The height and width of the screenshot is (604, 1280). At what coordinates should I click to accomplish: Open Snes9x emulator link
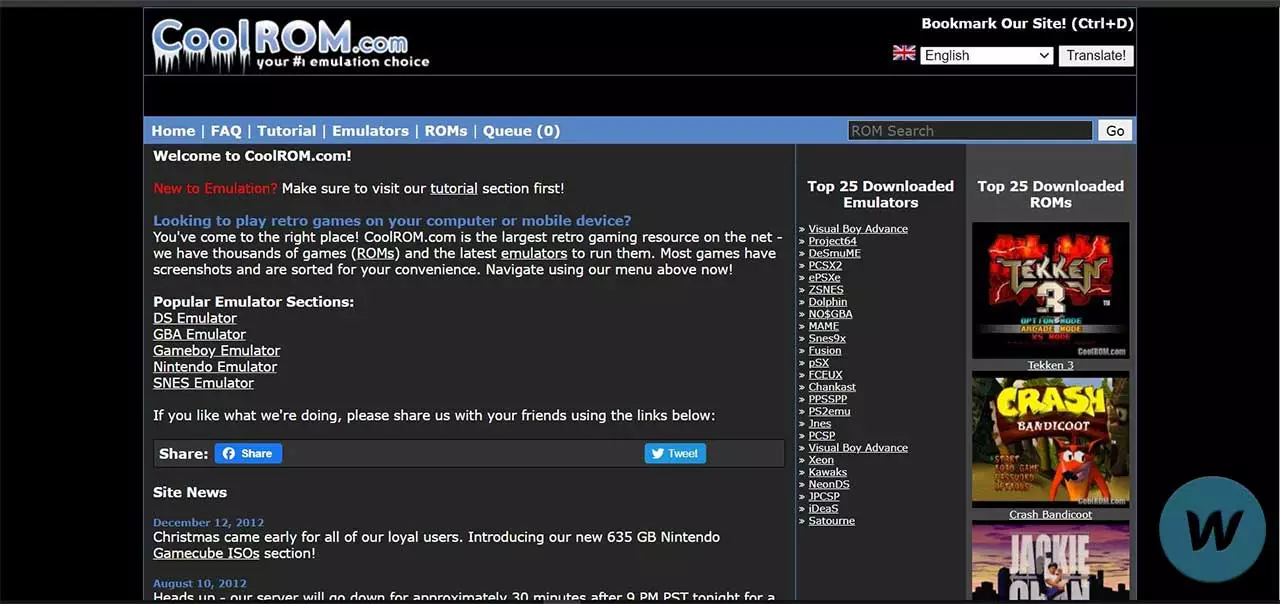pyautogui.click(x=827, y=338)
